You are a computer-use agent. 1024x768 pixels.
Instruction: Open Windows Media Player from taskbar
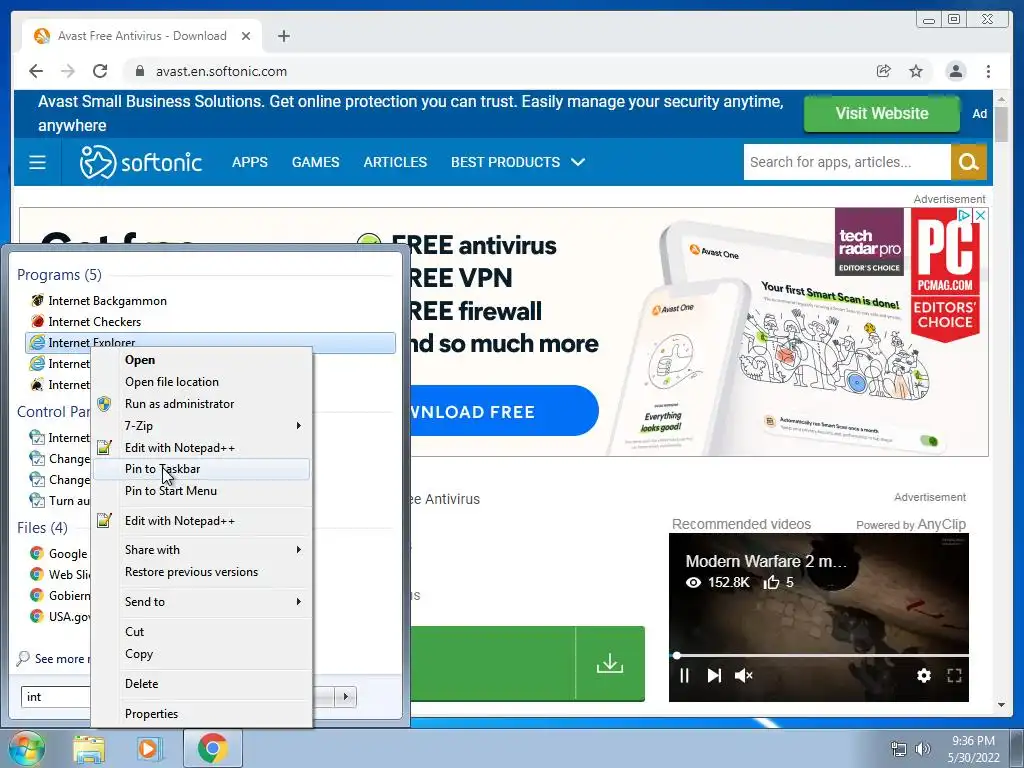tap(149, 749)
